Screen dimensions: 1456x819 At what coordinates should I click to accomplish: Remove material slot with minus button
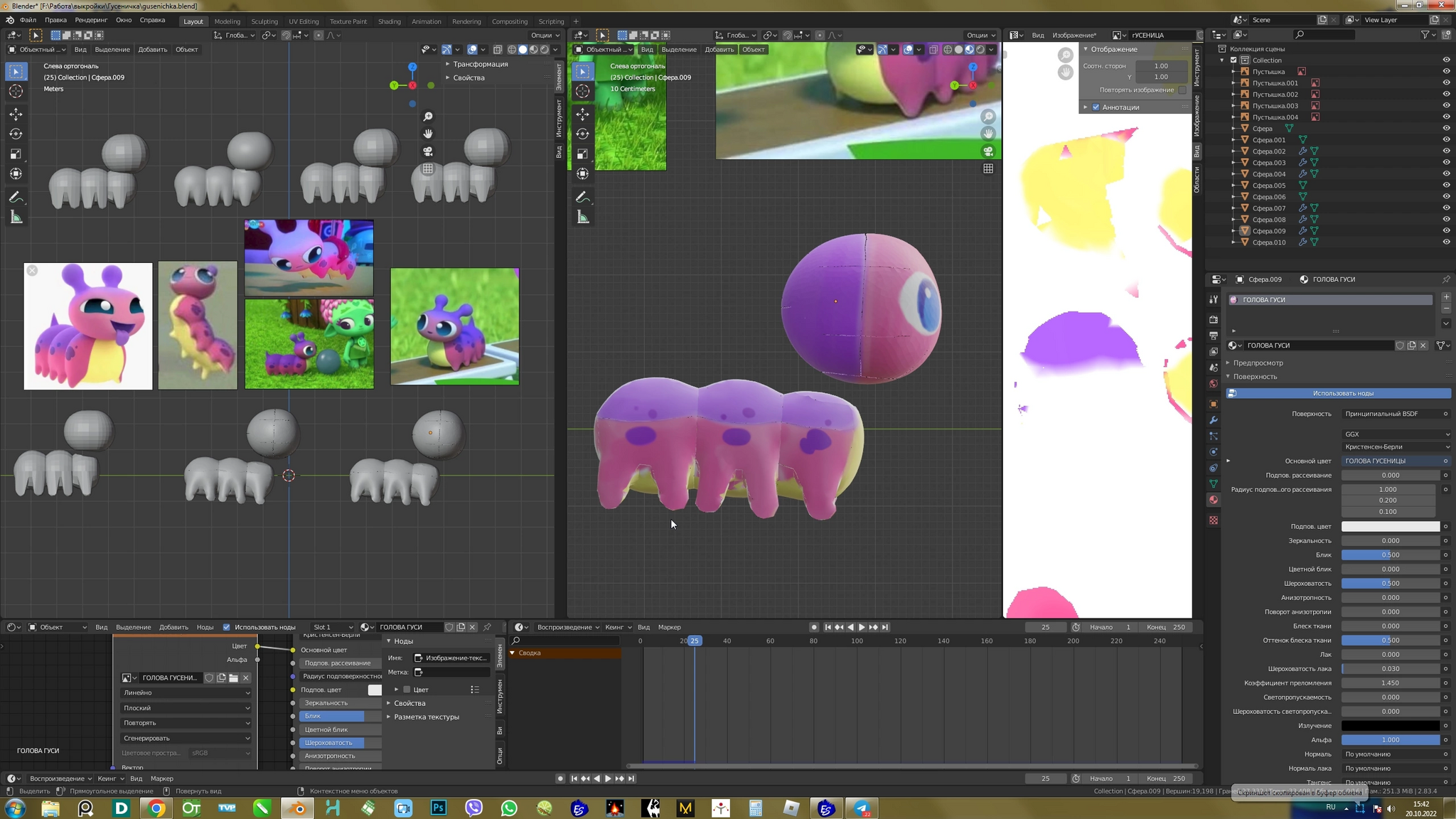1446,309
